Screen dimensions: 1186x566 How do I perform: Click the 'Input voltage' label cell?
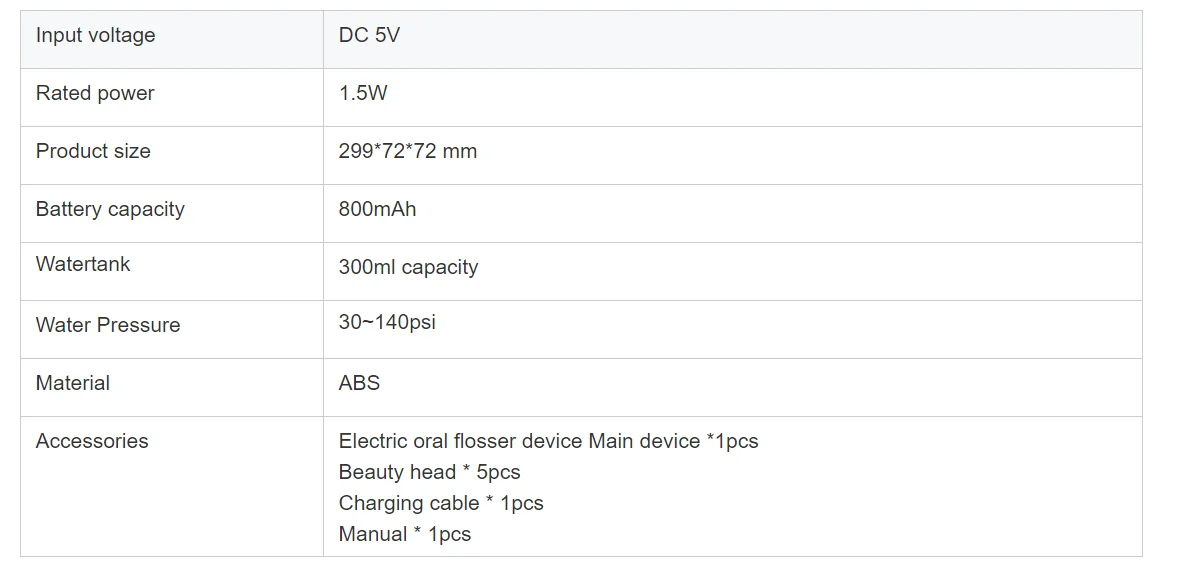click(96, 36)
